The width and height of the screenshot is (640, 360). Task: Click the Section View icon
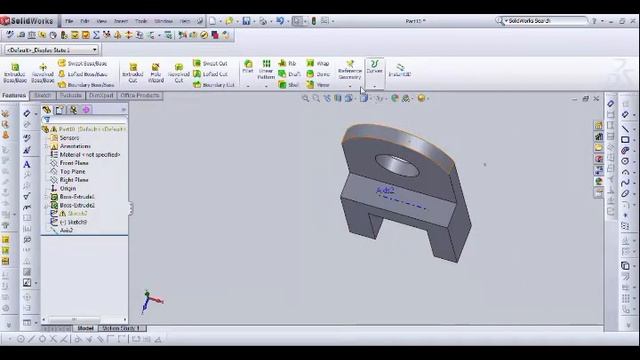coord(338,98)
